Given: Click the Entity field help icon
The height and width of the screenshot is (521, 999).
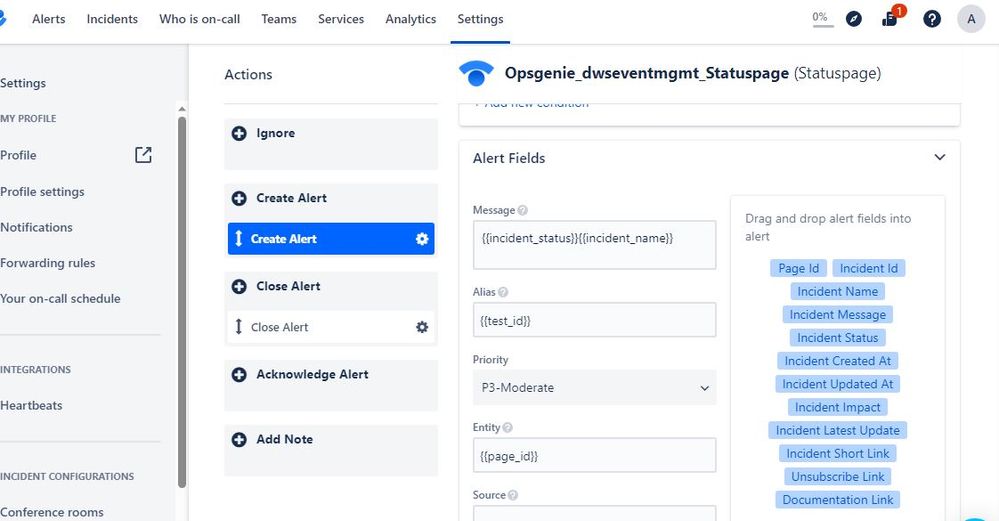Looking at the screenshot, I should (x=507, y=427).
